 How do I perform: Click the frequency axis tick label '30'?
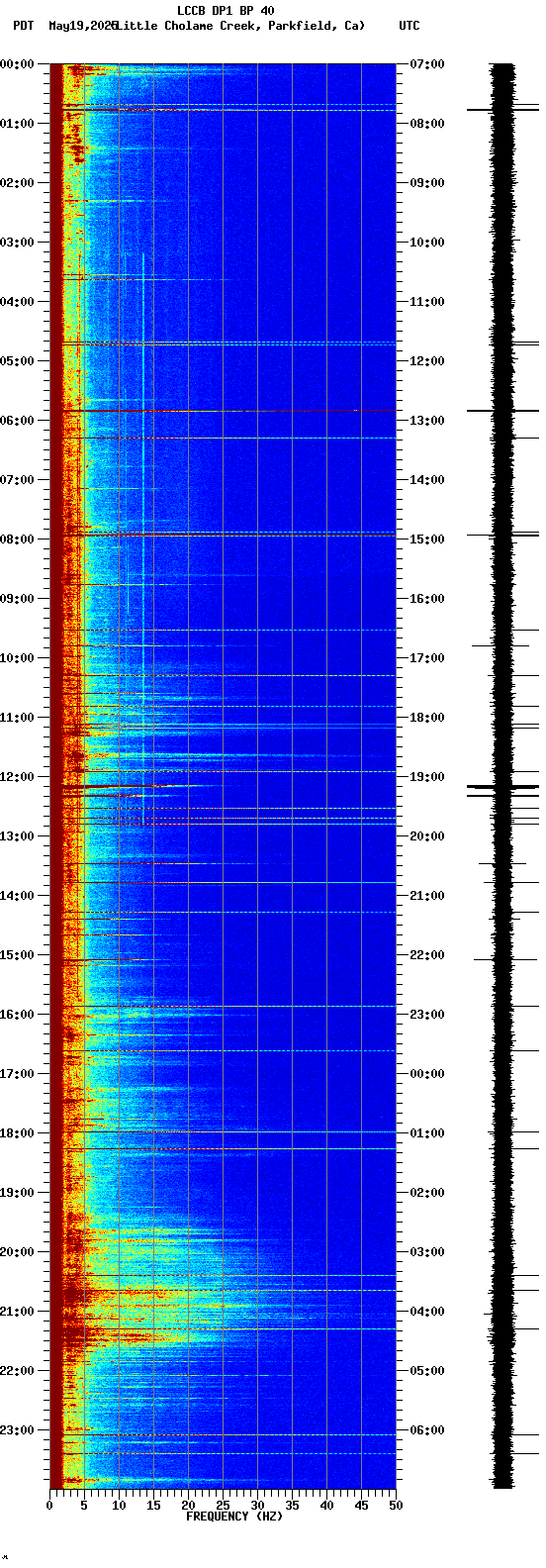coord(257,1506)
